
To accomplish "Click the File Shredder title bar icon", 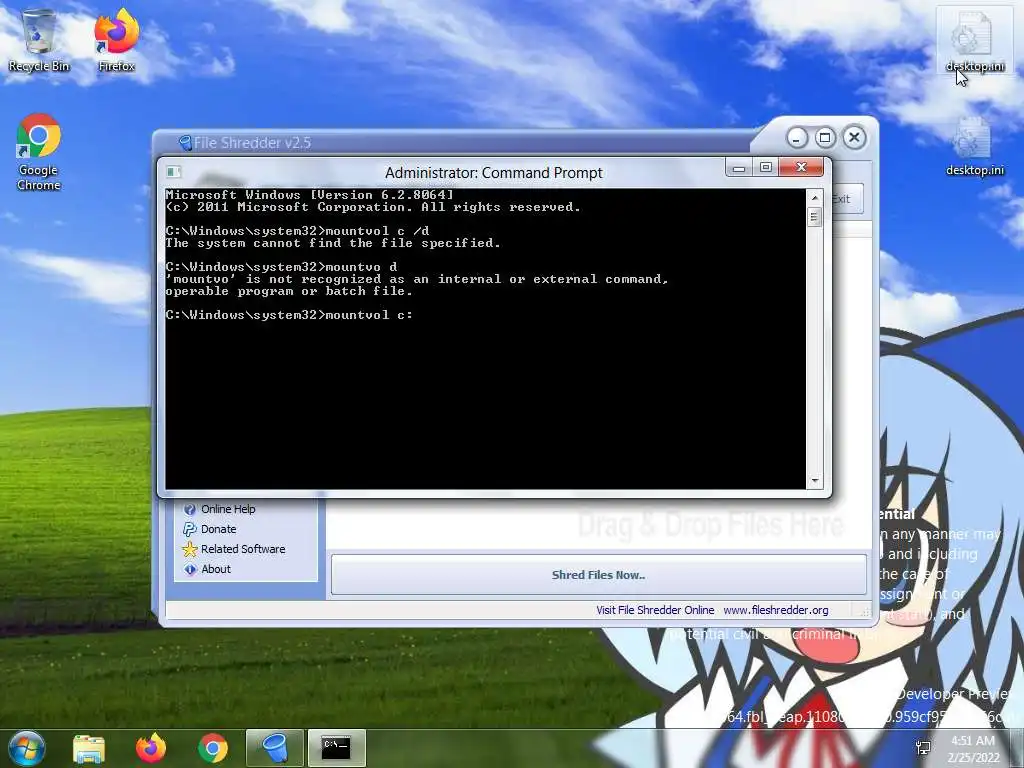I will point(185,142).
